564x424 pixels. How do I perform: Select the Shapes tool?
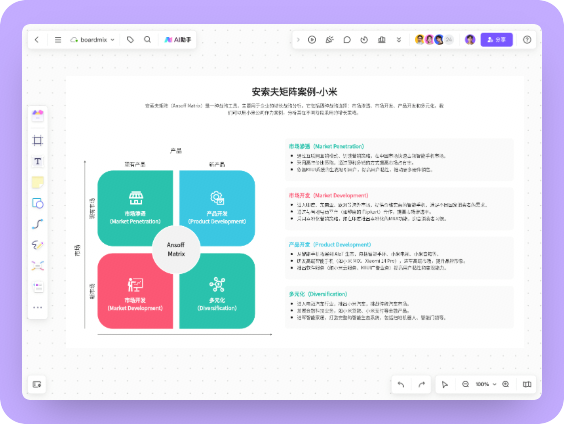[38, 203]
